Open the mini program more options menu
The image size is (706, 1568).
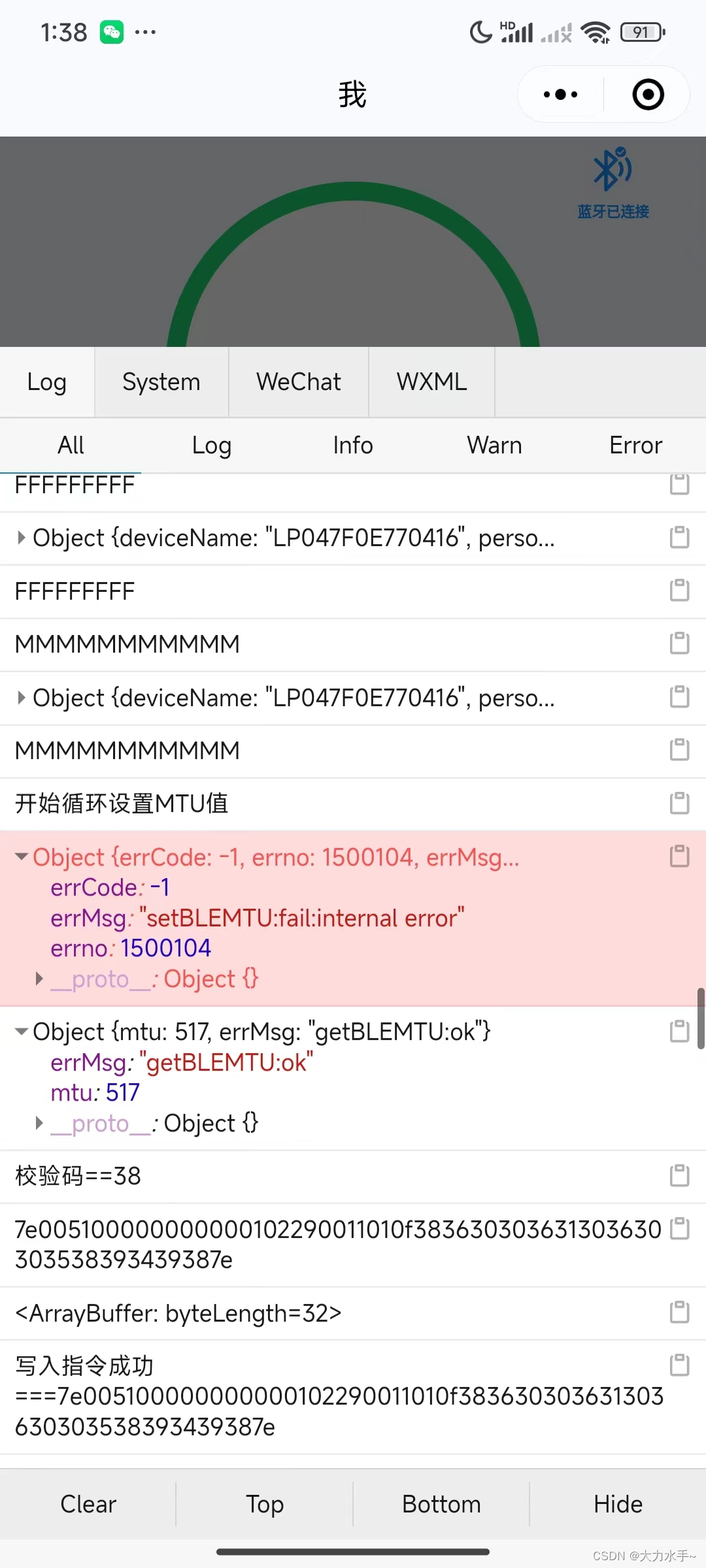[560, 95]
